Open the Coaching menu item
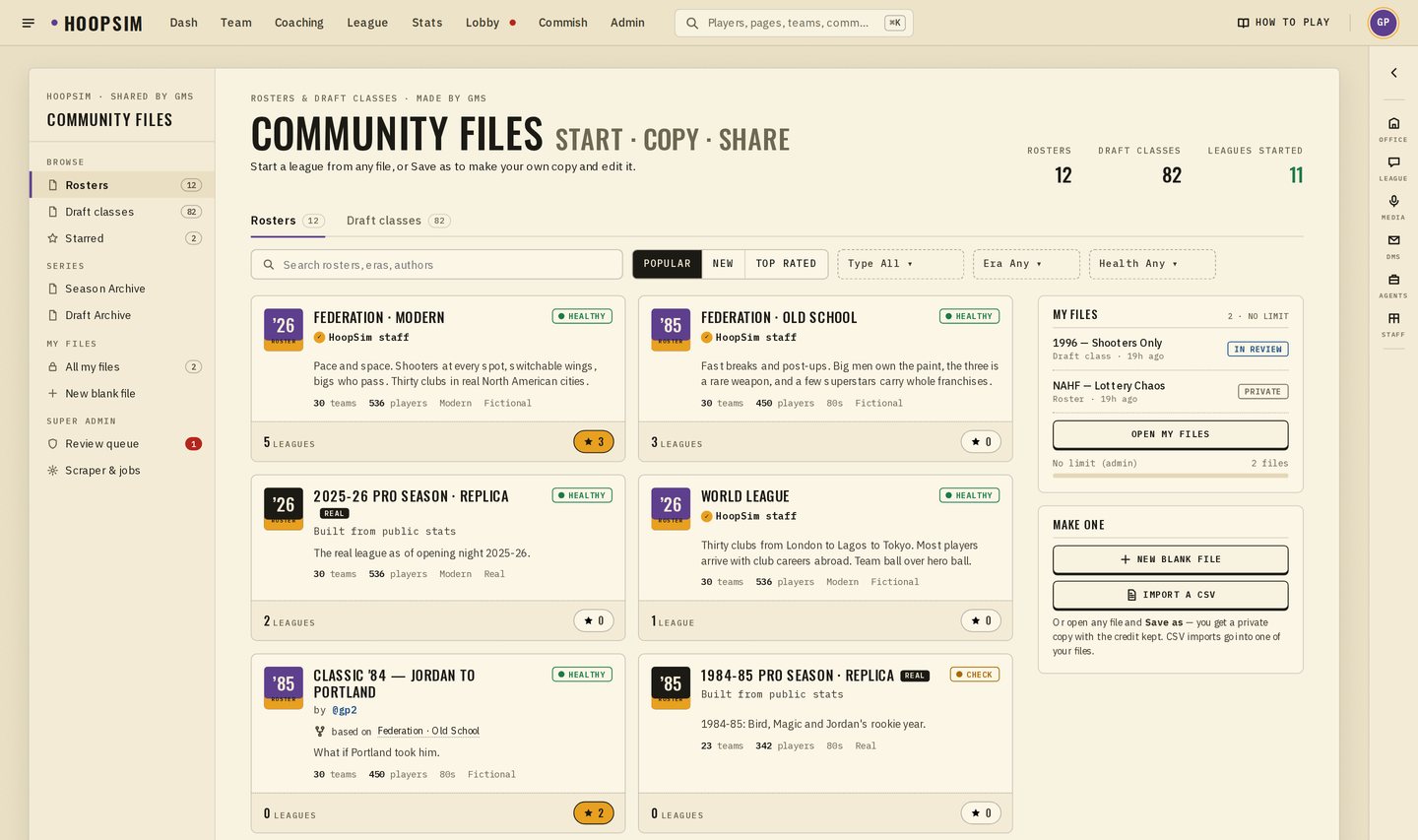The width and height of the screenshot is (1418, 840). pyautogui.click(x=298, y=23)
